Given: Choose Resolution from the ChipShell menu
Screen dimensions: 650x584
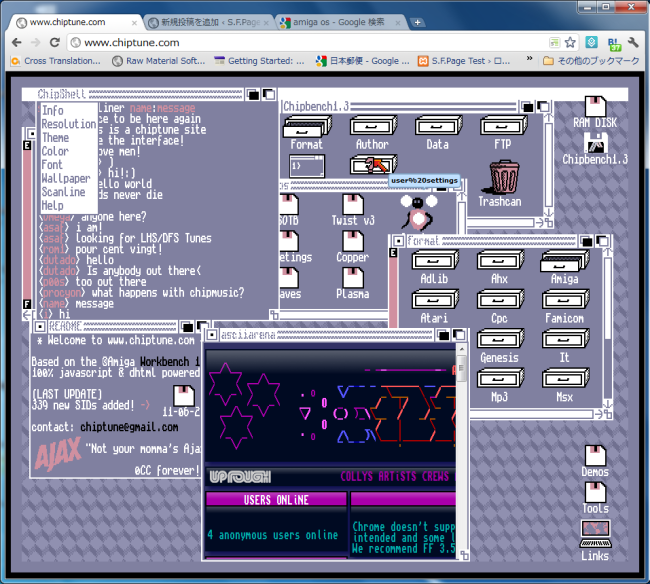Looking at the screenshot, I should (x=68, y=124).
